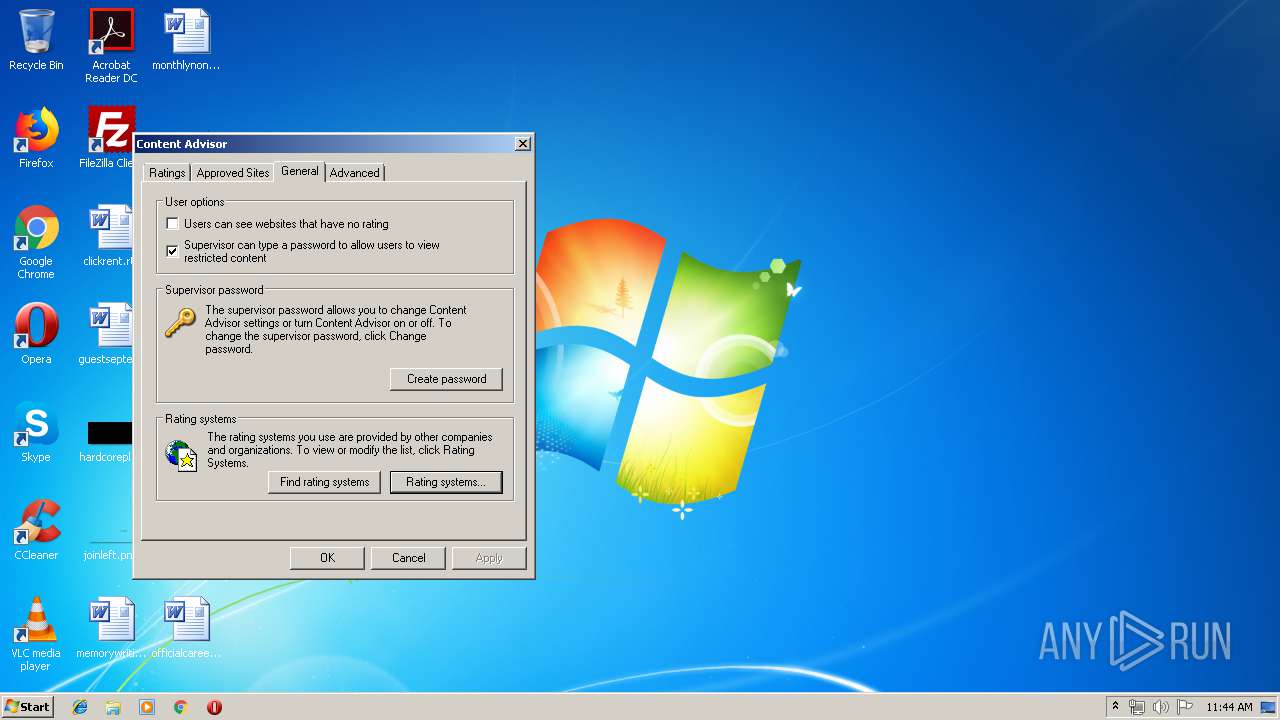Confirm the dialog with OK
Screen dimensions: 1280x720
tap(327, 558)
